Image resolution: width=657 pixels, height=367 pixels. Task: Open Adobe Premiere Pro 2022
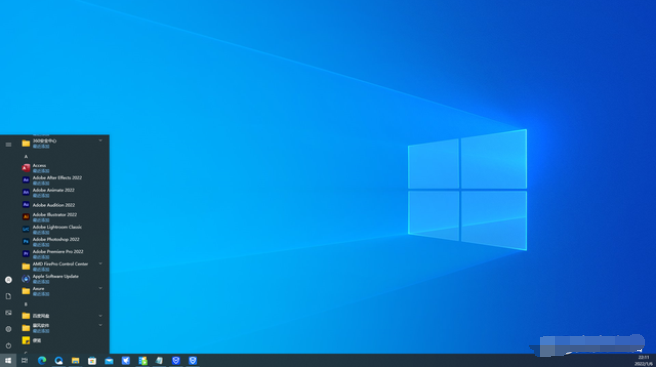click(63, 254)
